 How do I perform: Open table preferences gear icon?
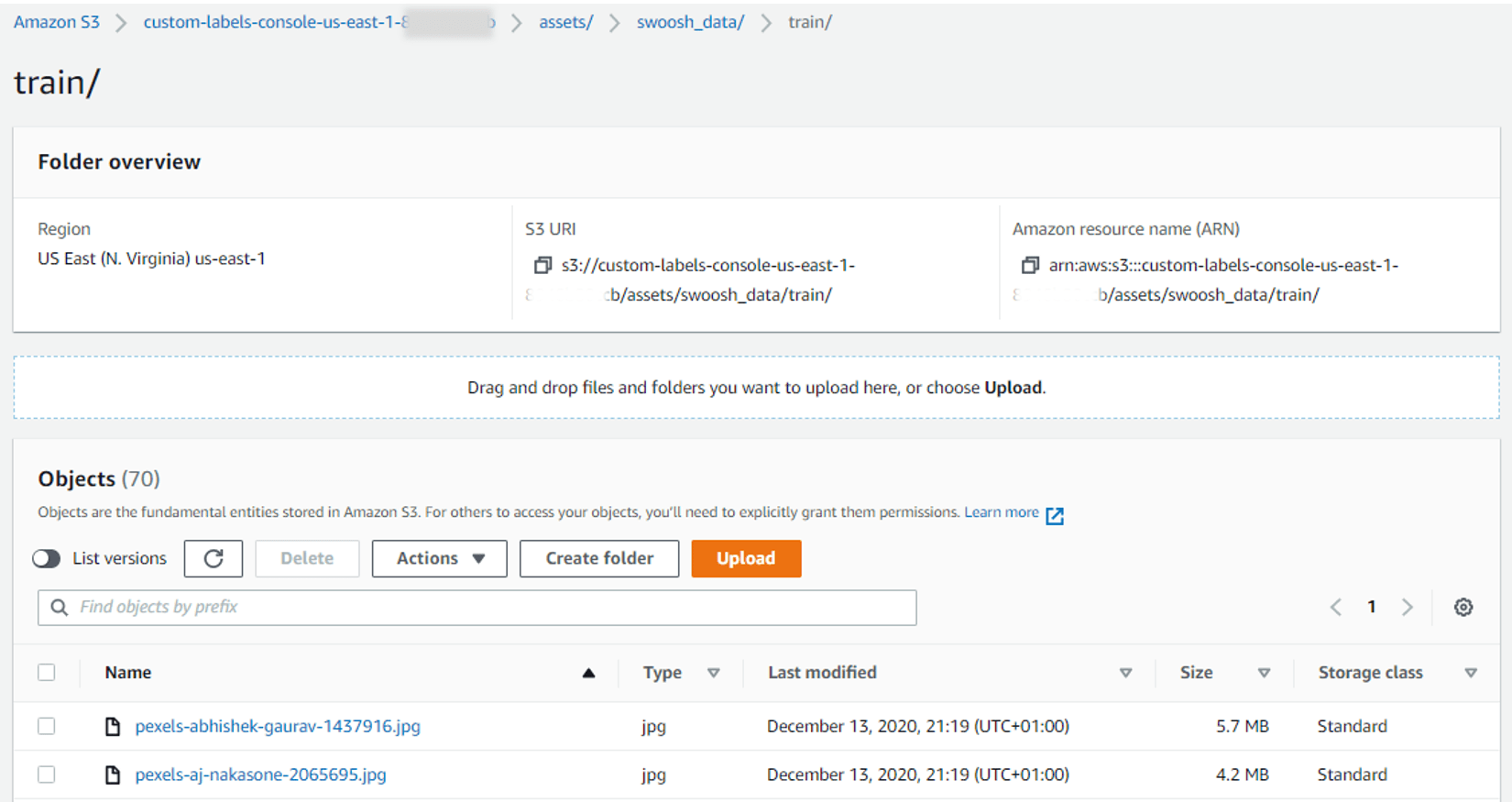[1463, 607]
